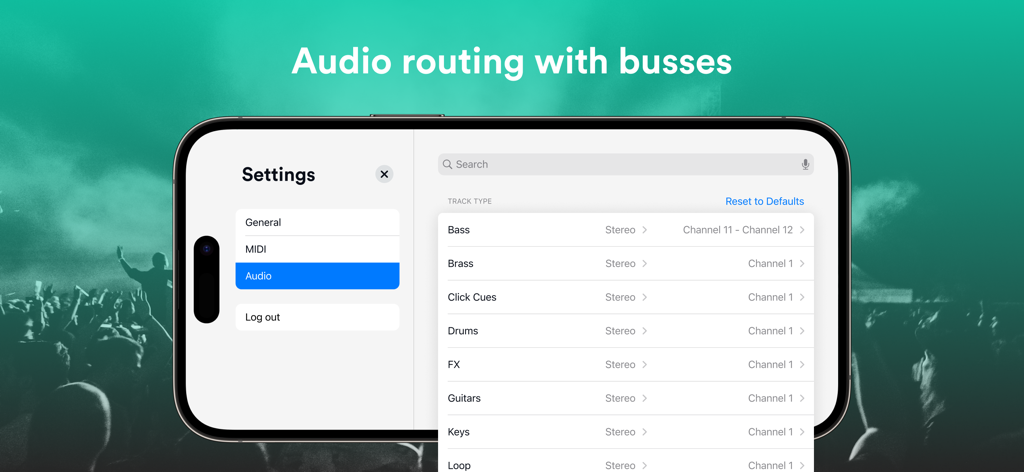
Task: Open Stereo option for Keys
Action: click(626, 432)
